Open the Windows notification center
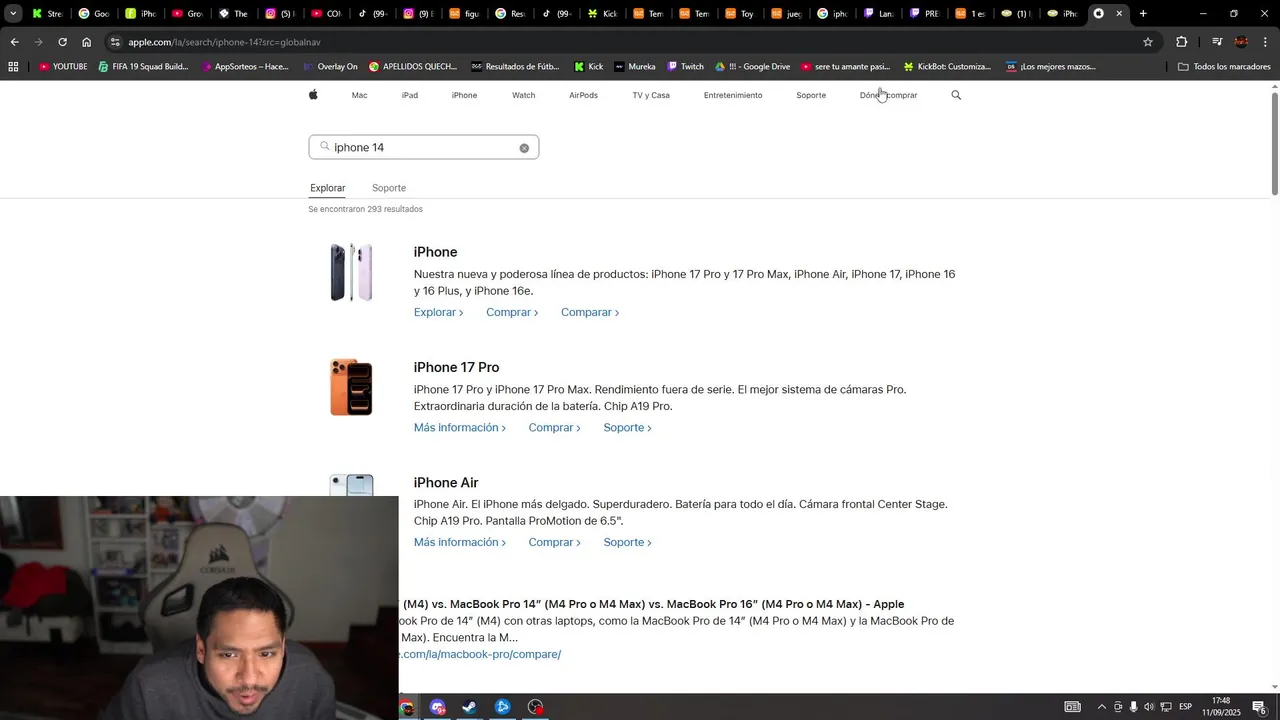 1259,707
